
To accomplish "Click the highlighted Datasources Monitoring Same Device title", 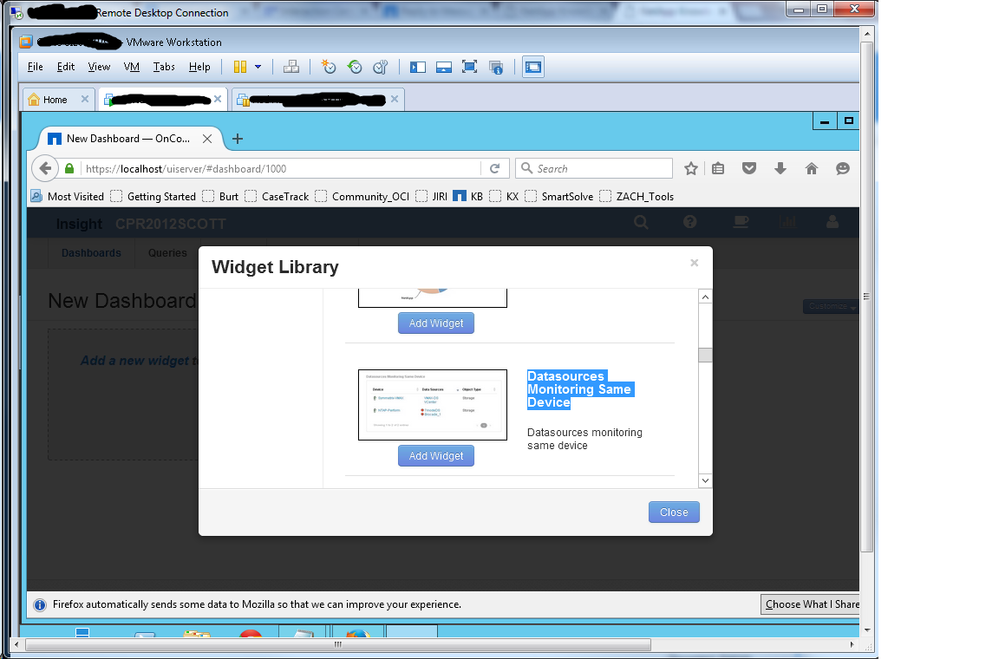I will [x=579, y=389].
